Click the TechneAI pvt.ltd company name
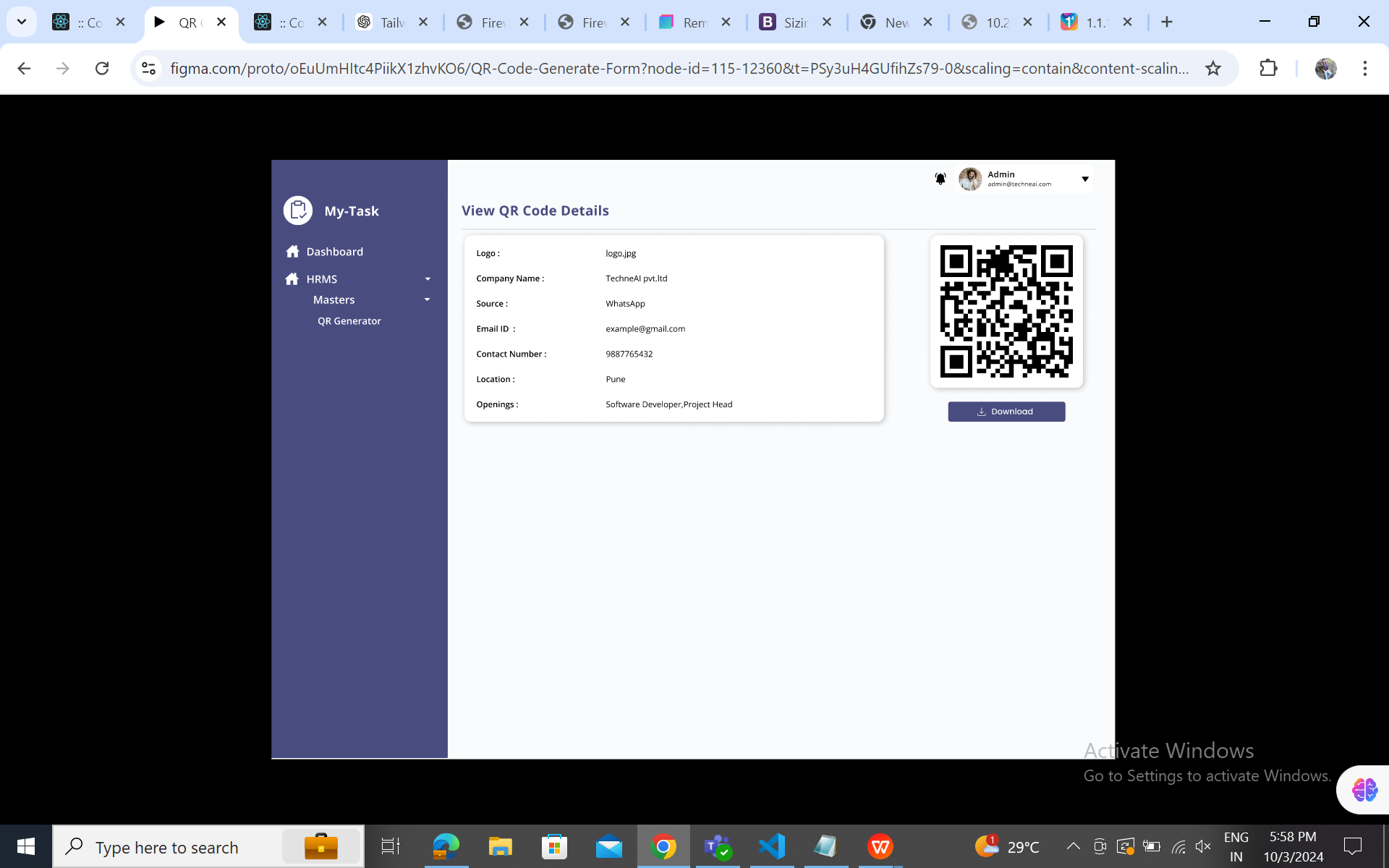This screenshot has height=868, width=1389. click(637, 278)
